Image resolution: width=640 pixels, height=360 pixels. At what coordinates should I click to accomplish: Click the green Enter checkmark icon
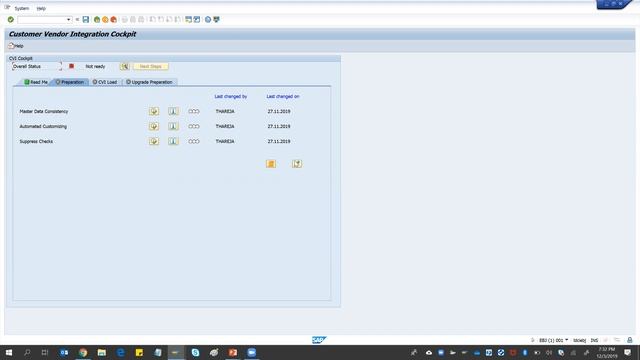pos(11,20)
